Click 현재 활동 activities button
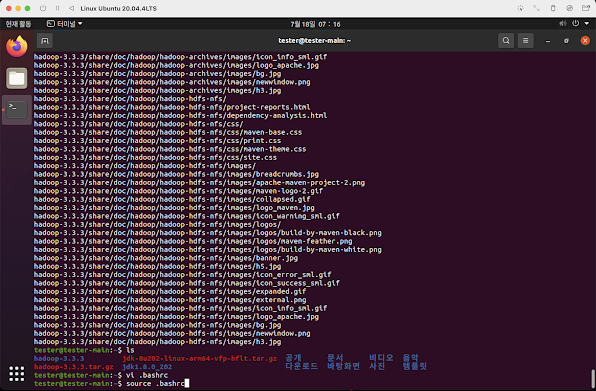This screenshot has width=596, height=391. pyautogui.click(x=18, y=24)
